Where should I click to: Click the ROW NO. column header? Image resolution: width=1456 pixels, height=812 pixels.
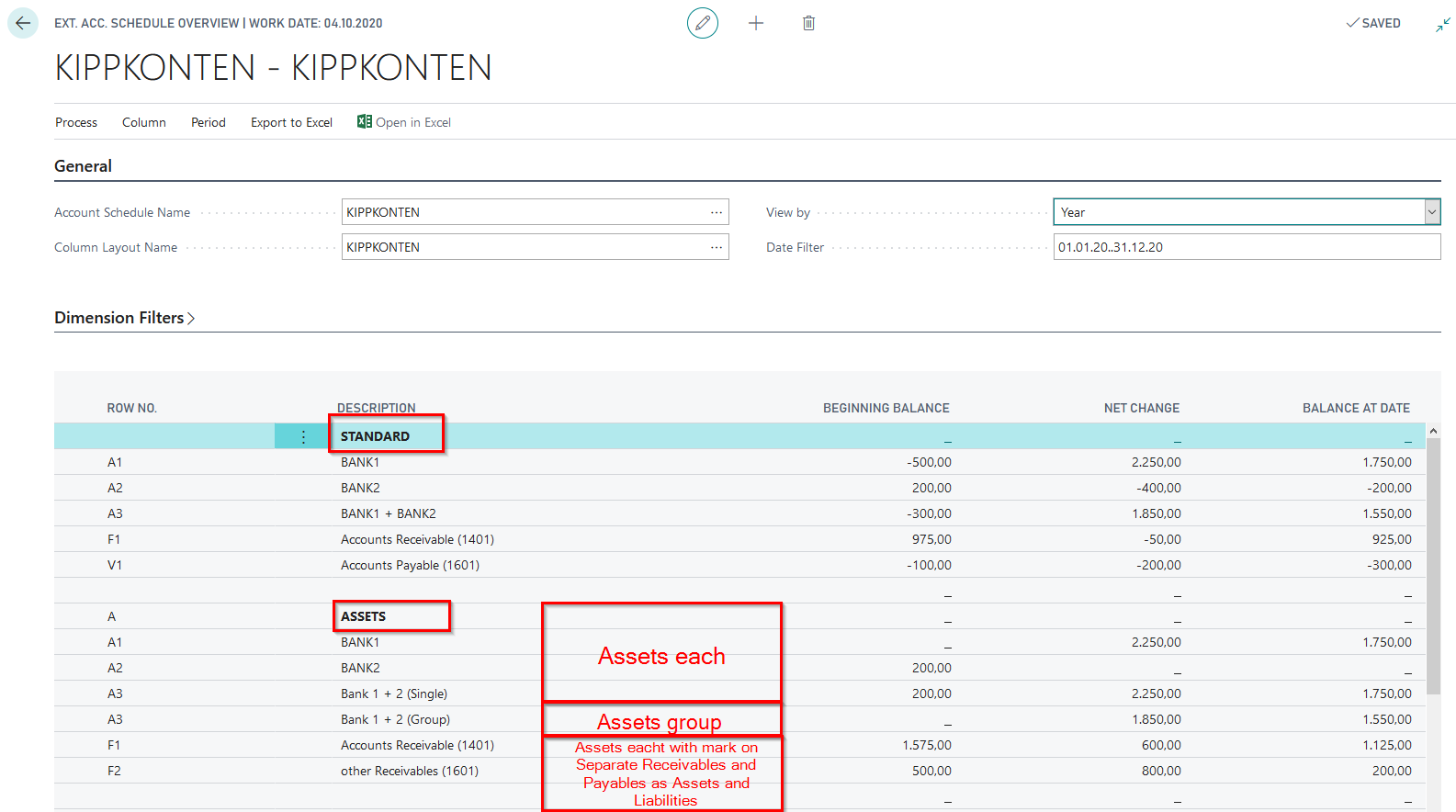(x=132, y=408)
